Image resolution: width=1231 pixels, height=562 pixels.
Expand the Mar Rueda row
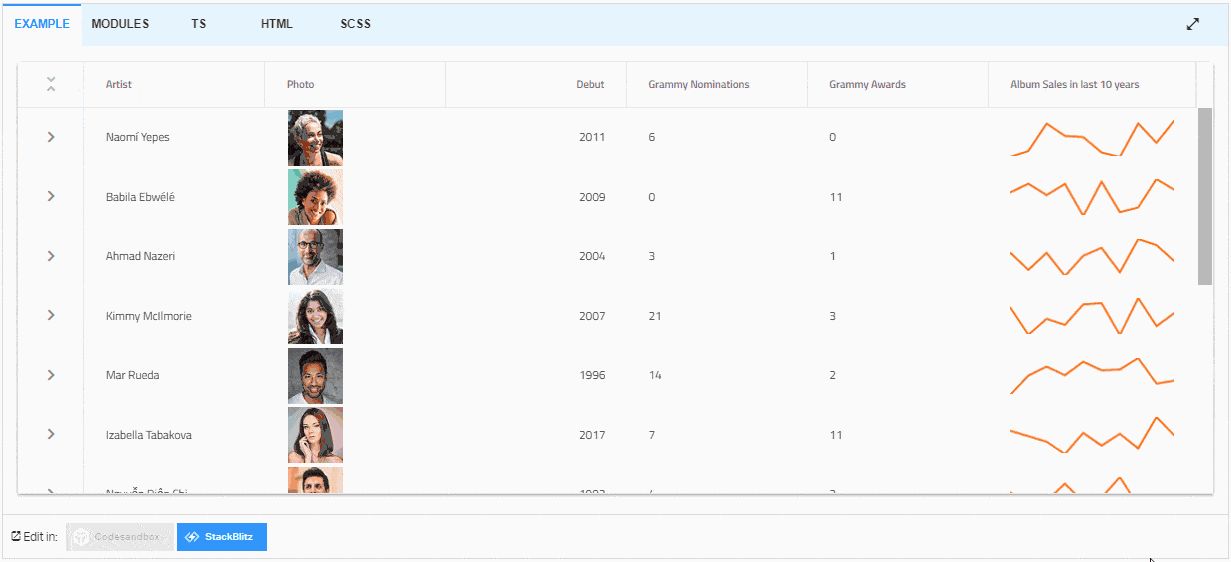[51, 375]
